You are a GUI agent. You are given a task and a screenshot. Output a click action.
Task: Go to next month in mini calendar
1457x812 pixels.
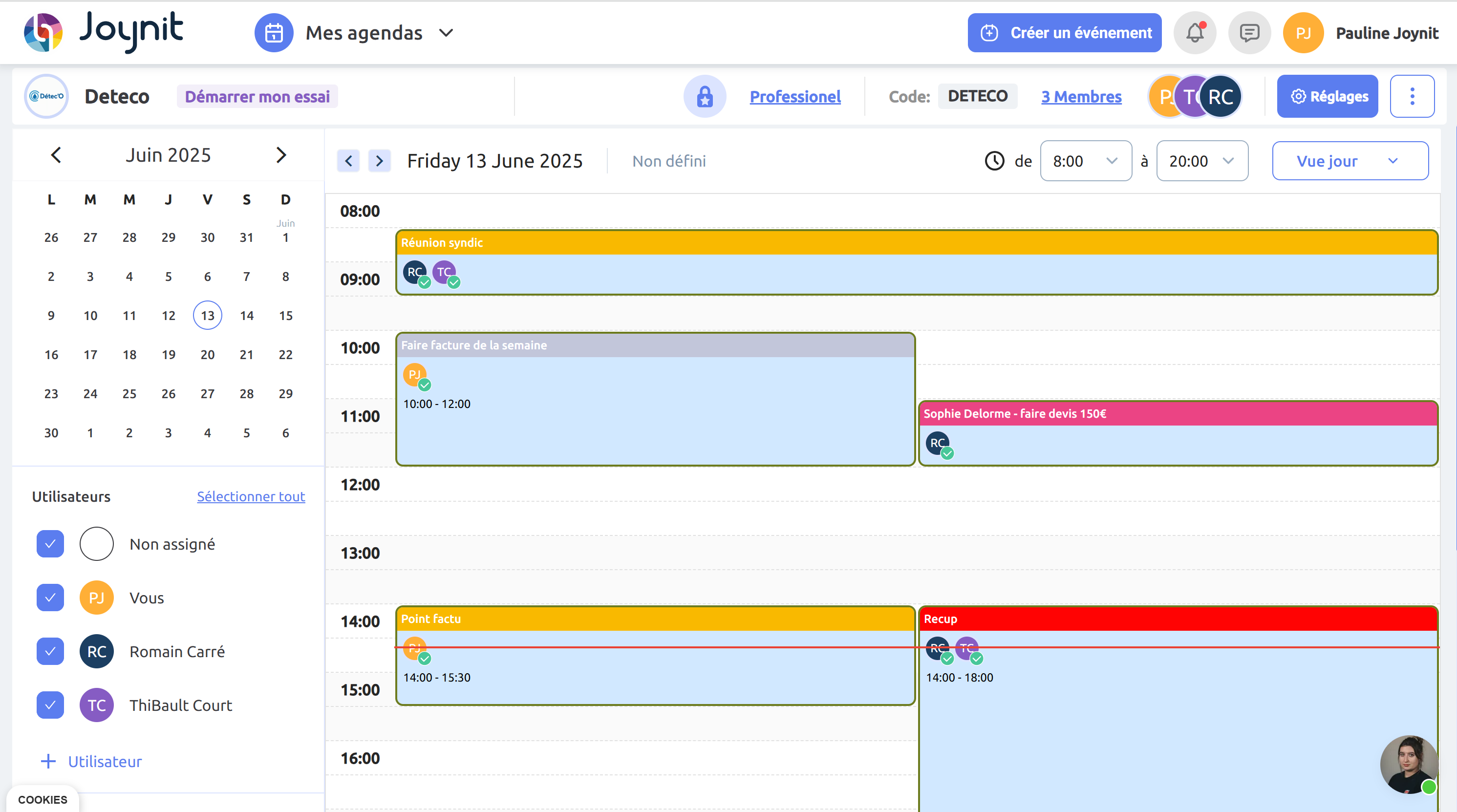pos(281,155)
